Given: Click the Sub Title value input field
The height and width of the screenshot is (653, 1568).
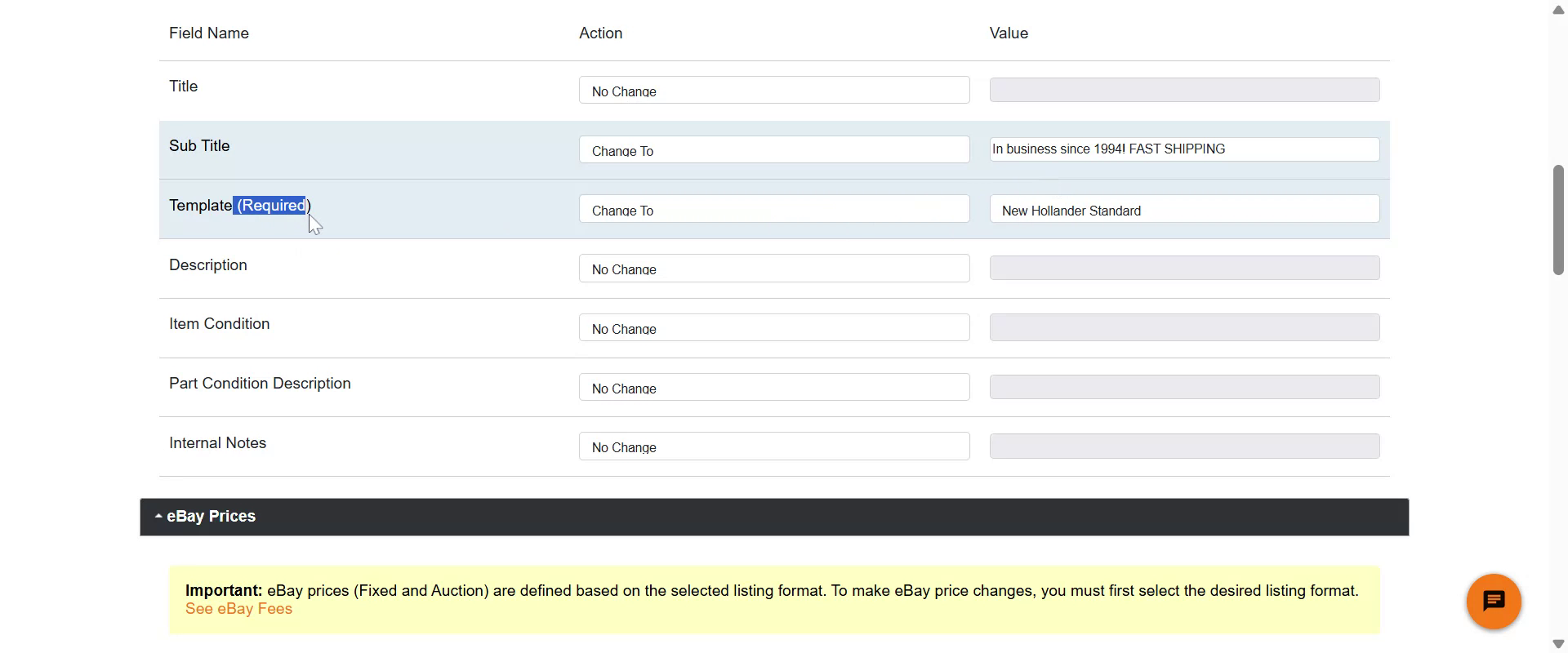Looking at the screenshot, I should pyautogui.click(x=1184, y=149).
